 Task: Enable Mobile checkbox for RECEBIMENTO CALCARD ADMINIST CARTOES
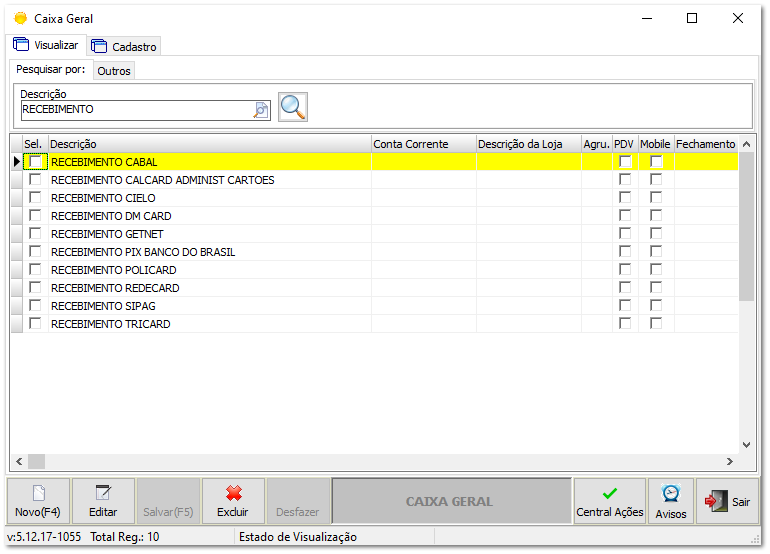(656, 179)
